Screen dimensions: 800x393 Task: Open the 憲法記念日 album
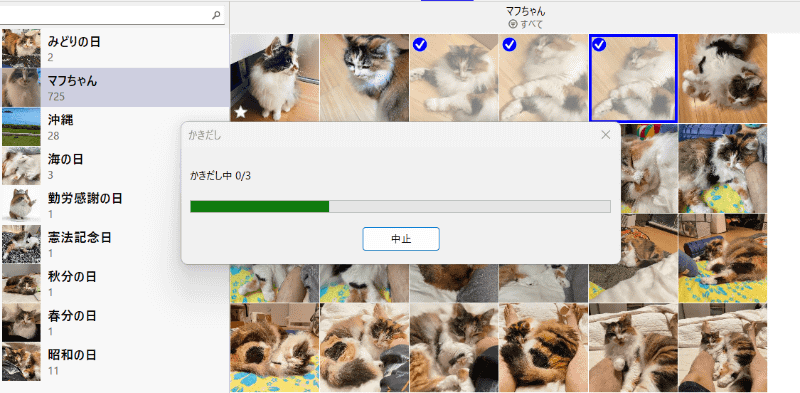click(x=114, y=244)
